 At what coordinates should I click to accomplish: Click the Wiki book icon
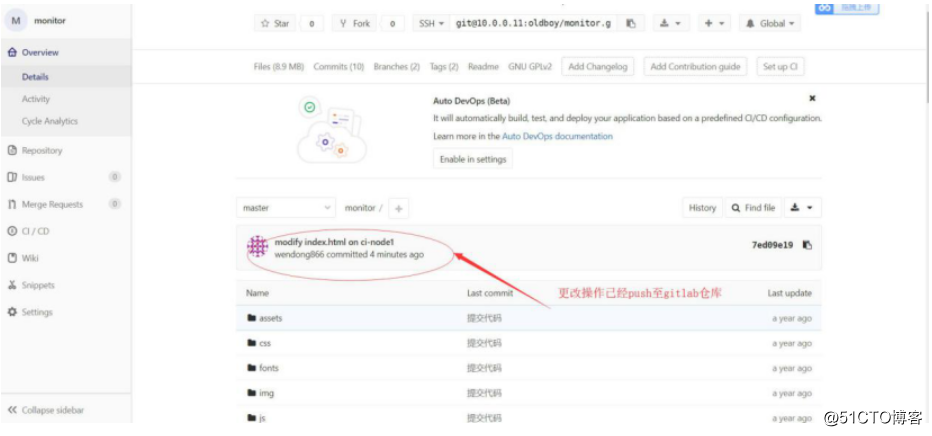[x=12, y=258]
